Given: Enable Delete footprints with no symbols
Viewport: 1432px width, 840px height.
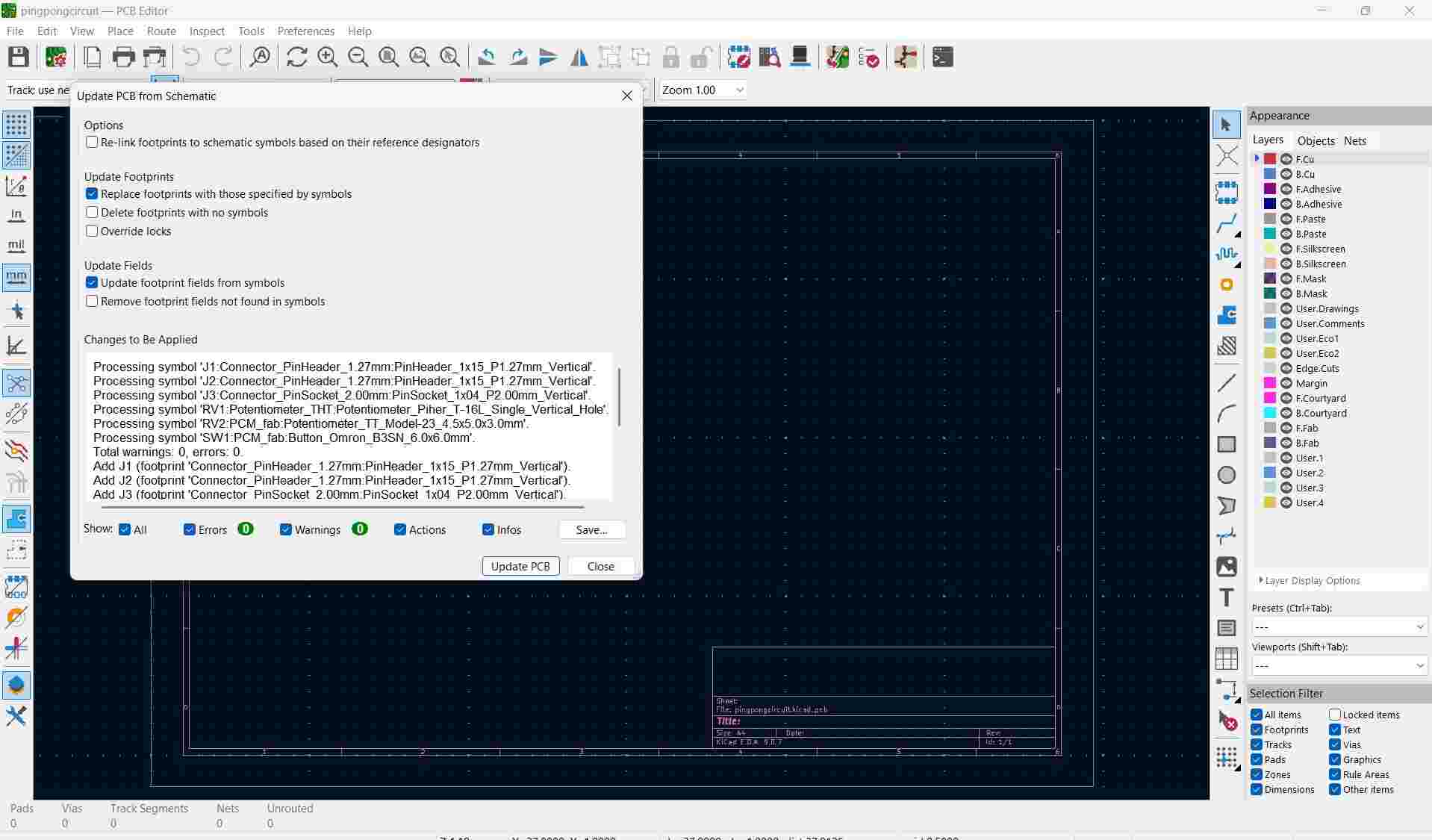Looking at the screenshot, I should [92, 212].
